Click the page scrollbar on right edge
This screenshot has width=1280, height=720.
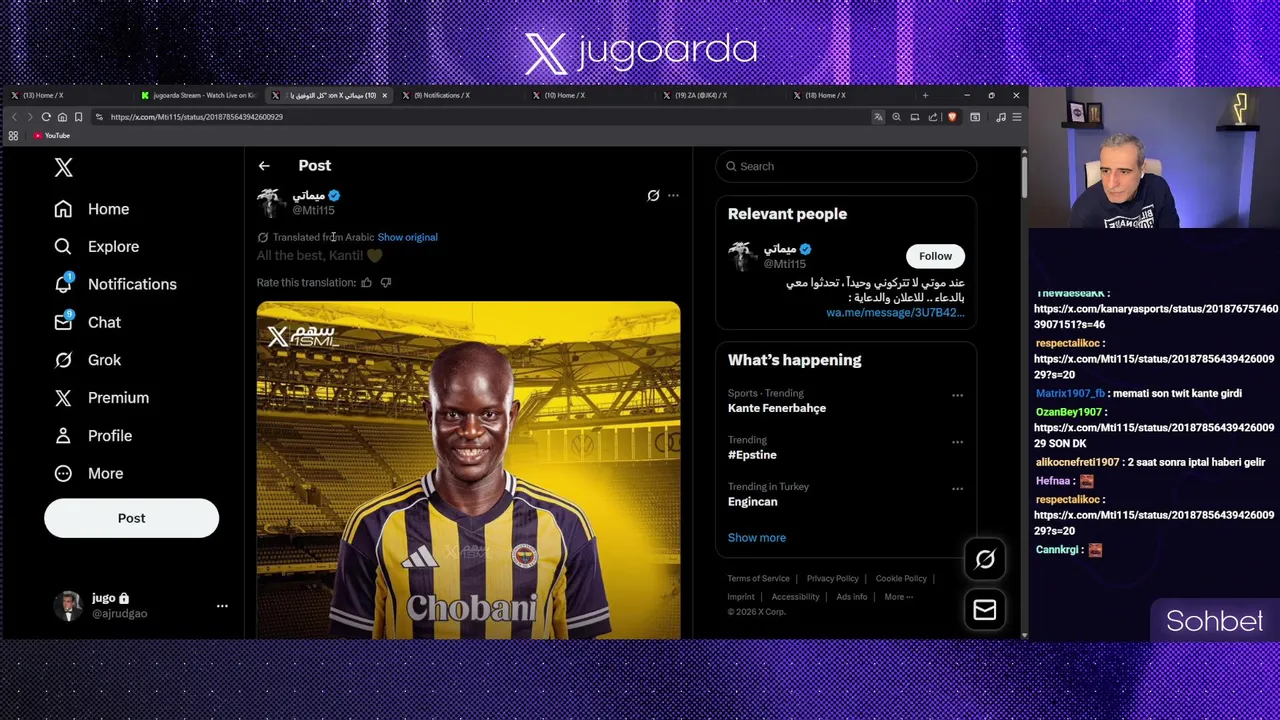(1023, 176)
